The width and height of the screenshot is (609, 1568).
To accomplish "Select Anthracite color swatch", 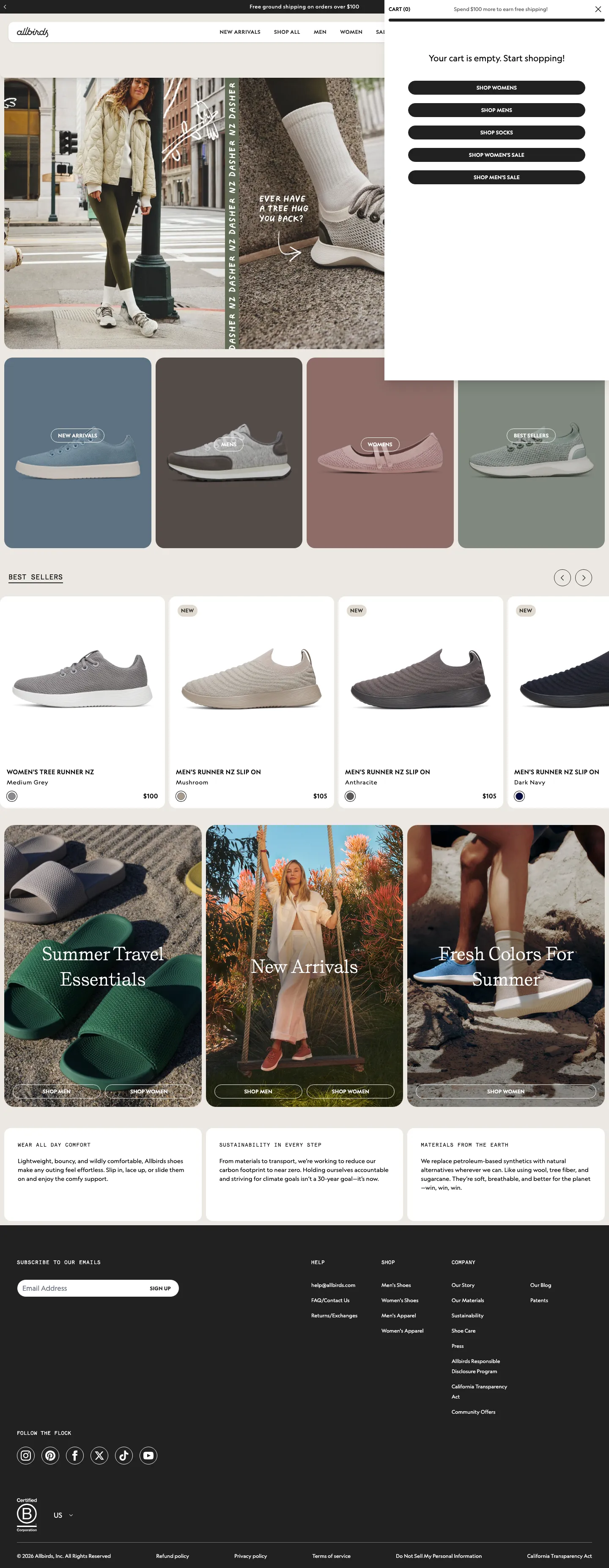I will (x=350, y=796).
